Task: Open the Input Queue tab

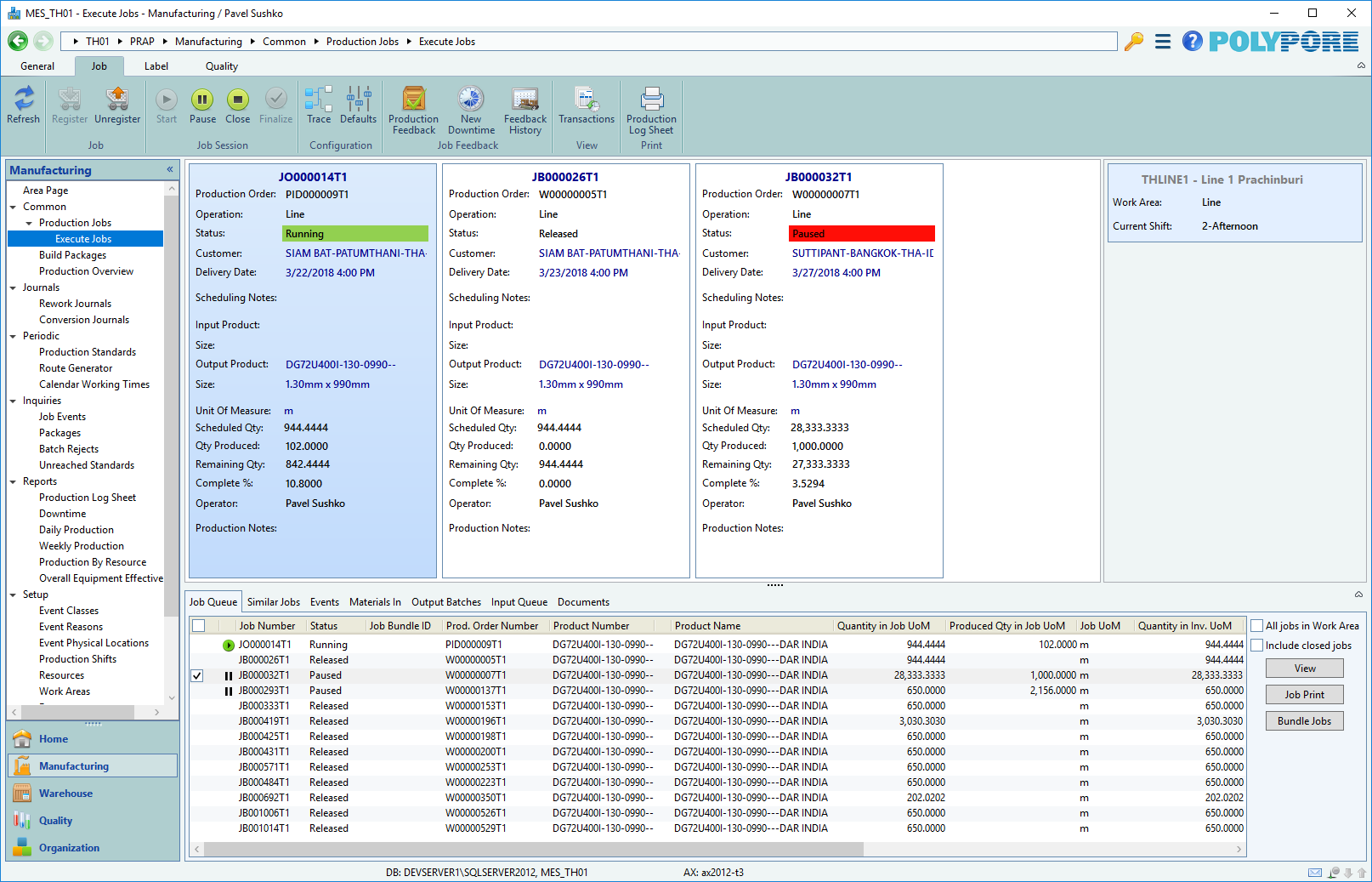Action: tap(519, 602)
